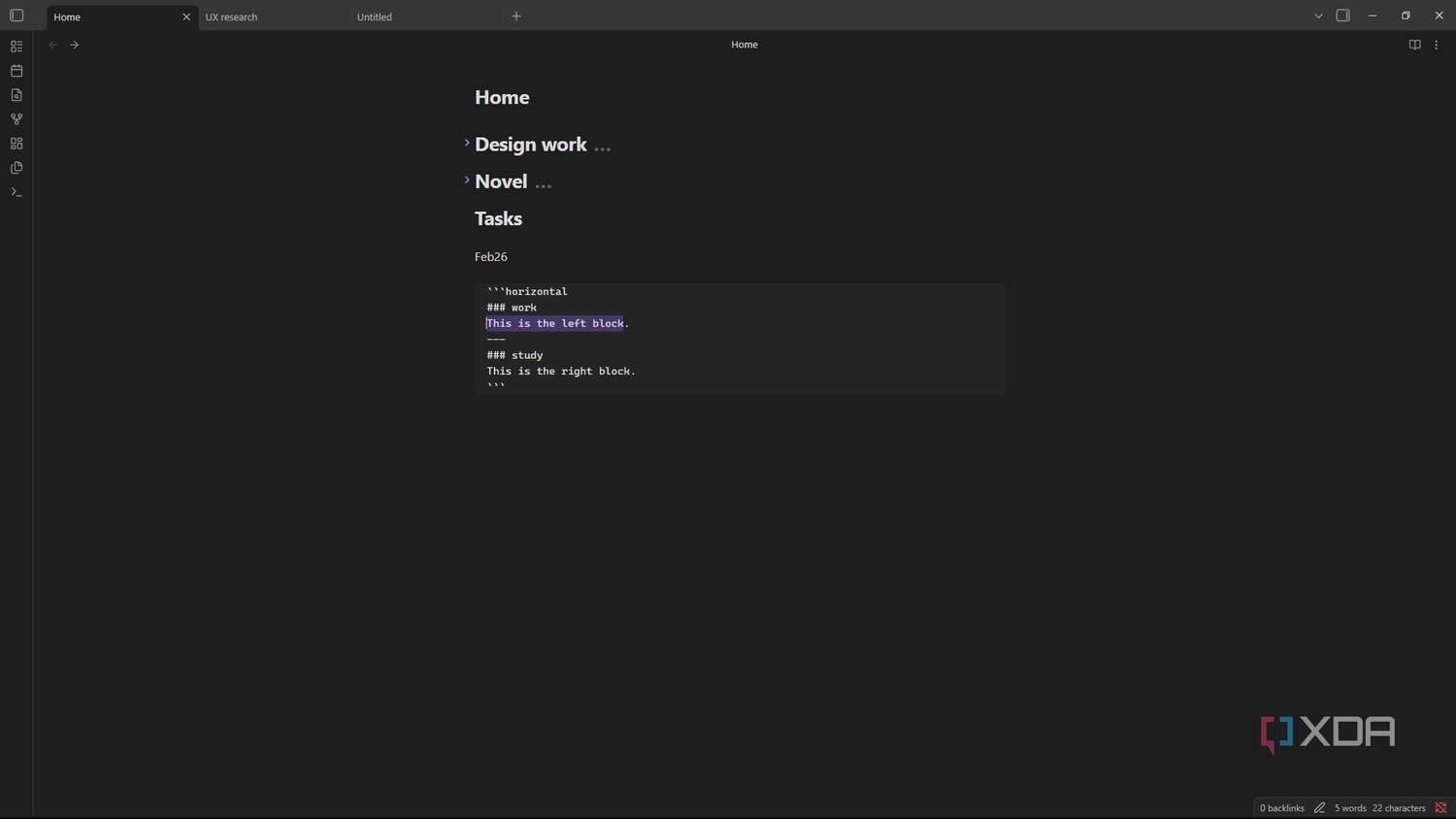
Task: Open the graph view icon
Action: click(x=17, y=119)
